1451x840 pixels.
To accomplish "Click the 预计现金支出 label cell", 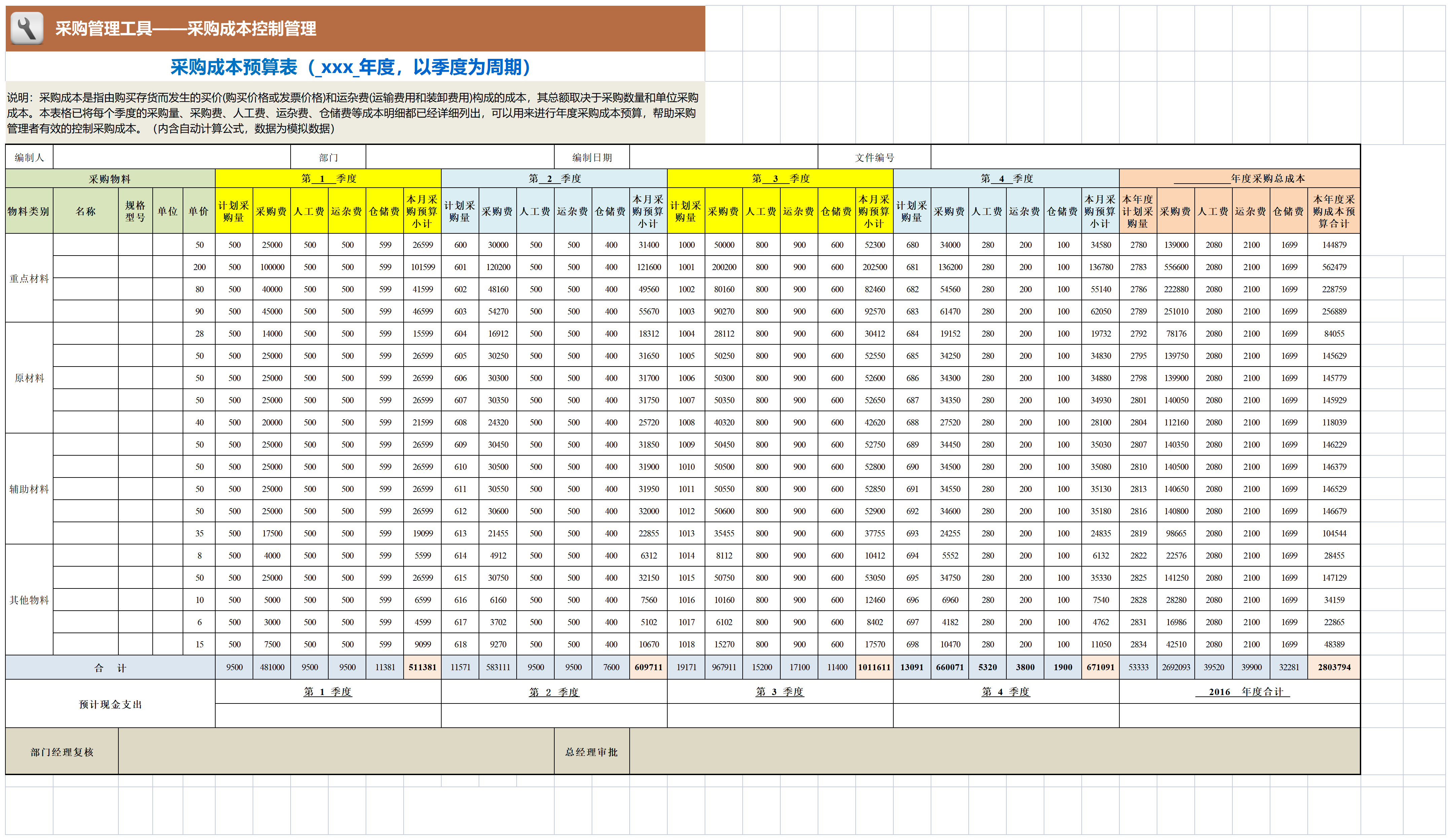I will click(110, 704).
